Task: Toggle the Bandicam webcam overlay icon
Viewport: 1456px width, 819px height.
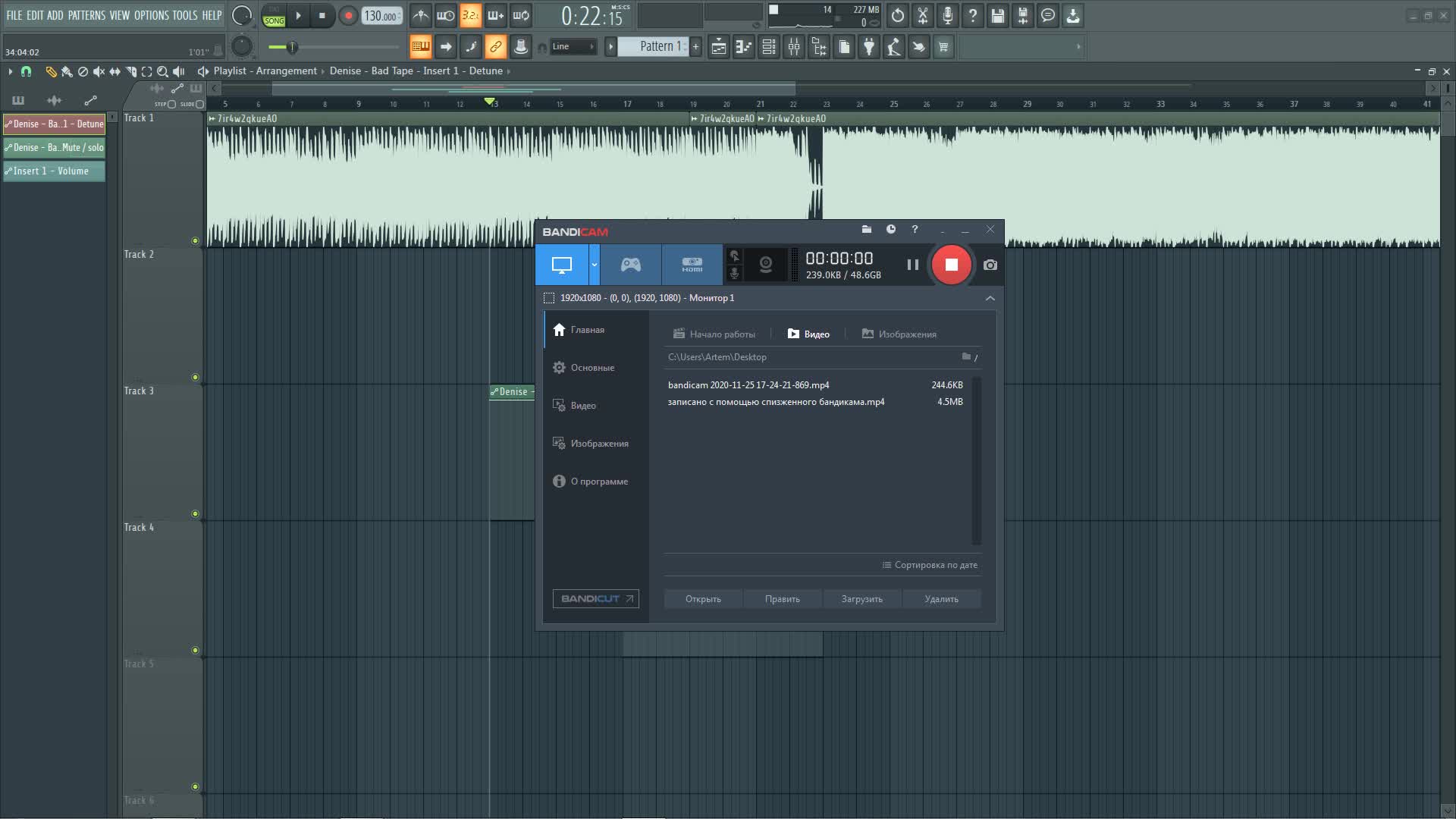Action: (x=766, y=265)
